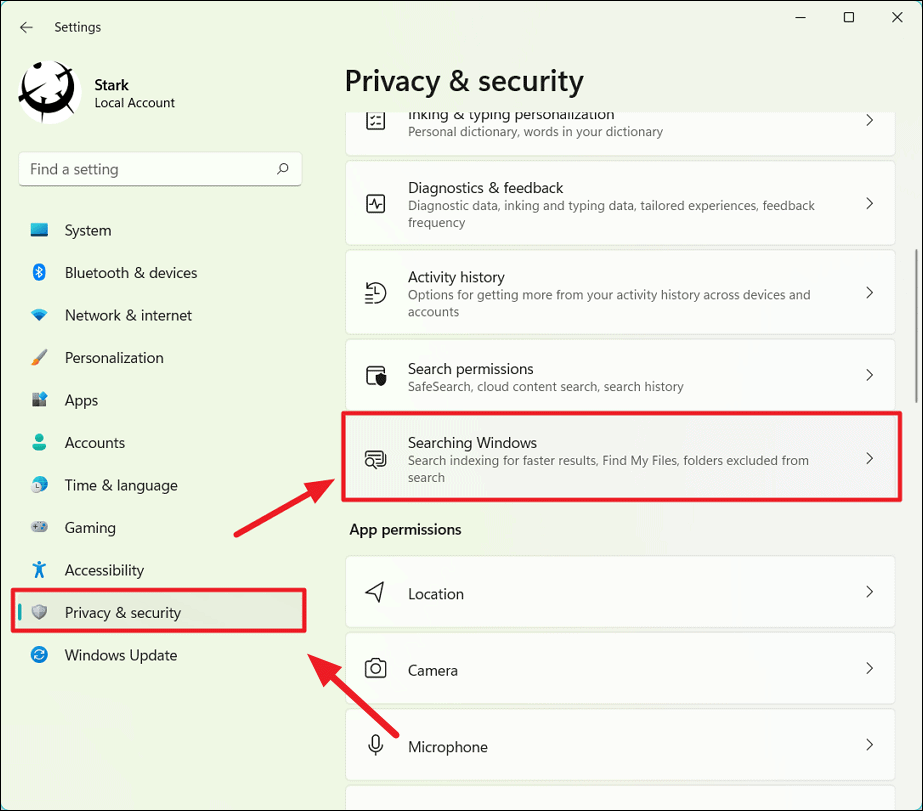923x811 pixels.
Task: Click the Location arrow icon
Action: click(375, 592)
